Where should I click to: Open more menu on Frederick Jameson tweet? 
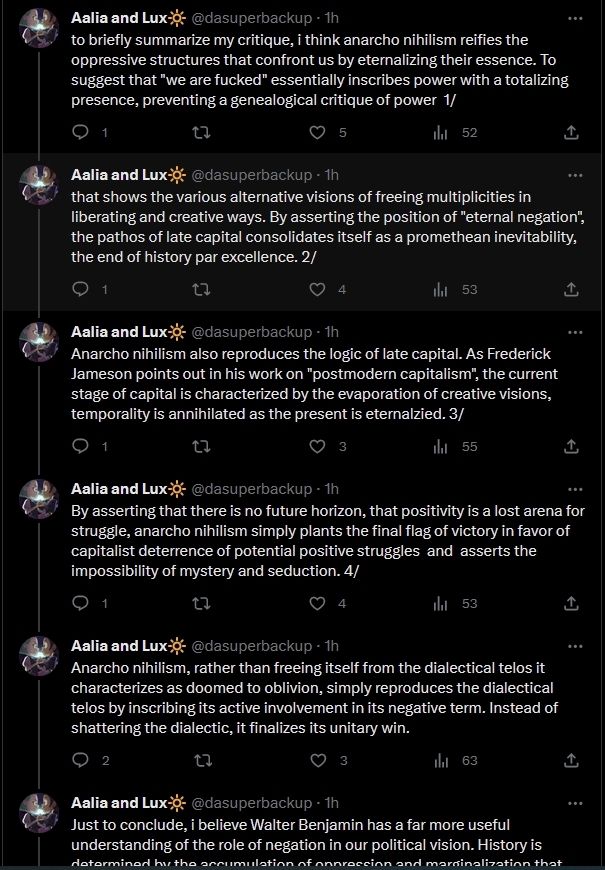(574, 332)
